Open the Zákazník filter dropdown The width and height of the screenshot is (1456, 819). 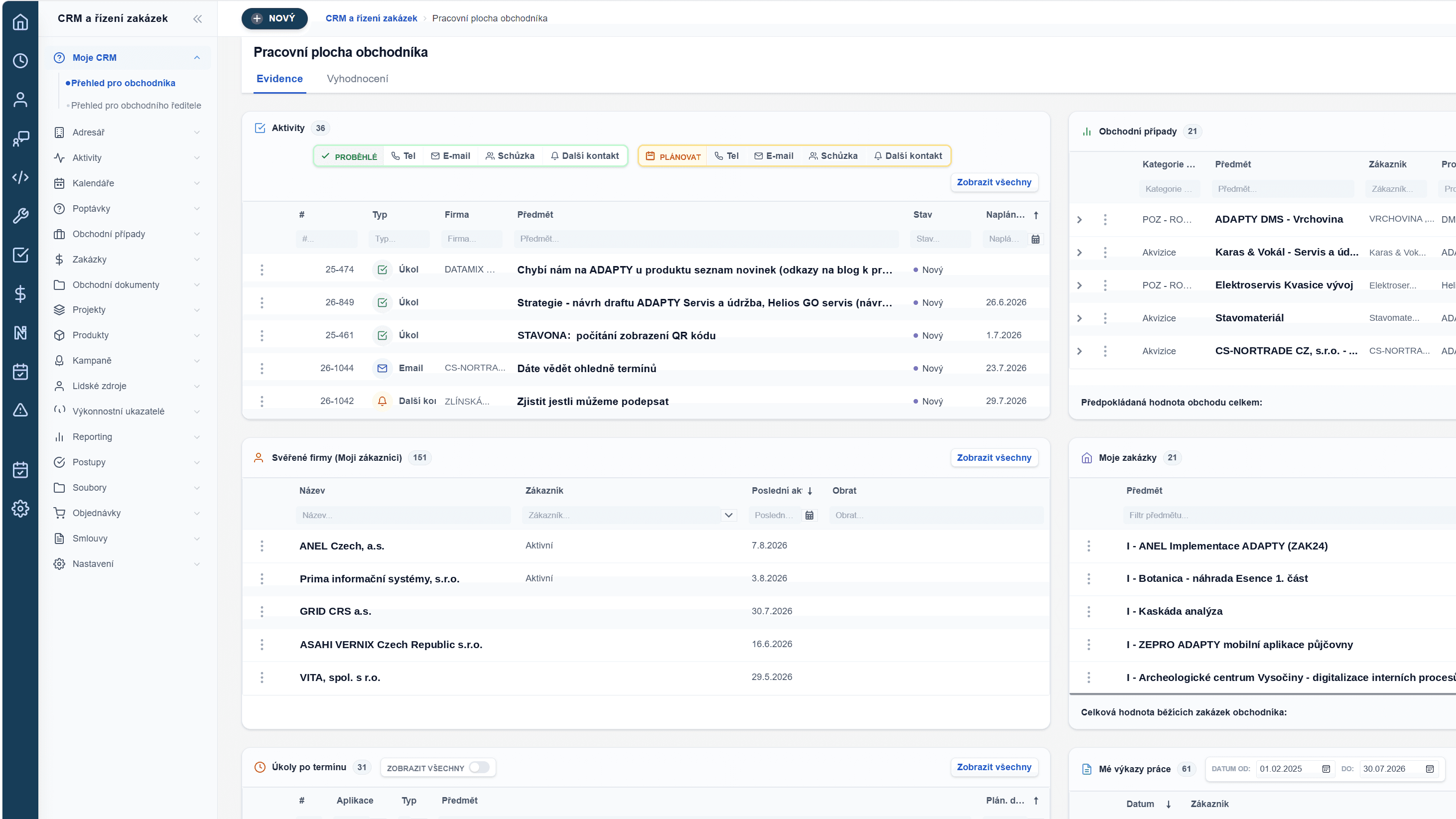point(729,516)
